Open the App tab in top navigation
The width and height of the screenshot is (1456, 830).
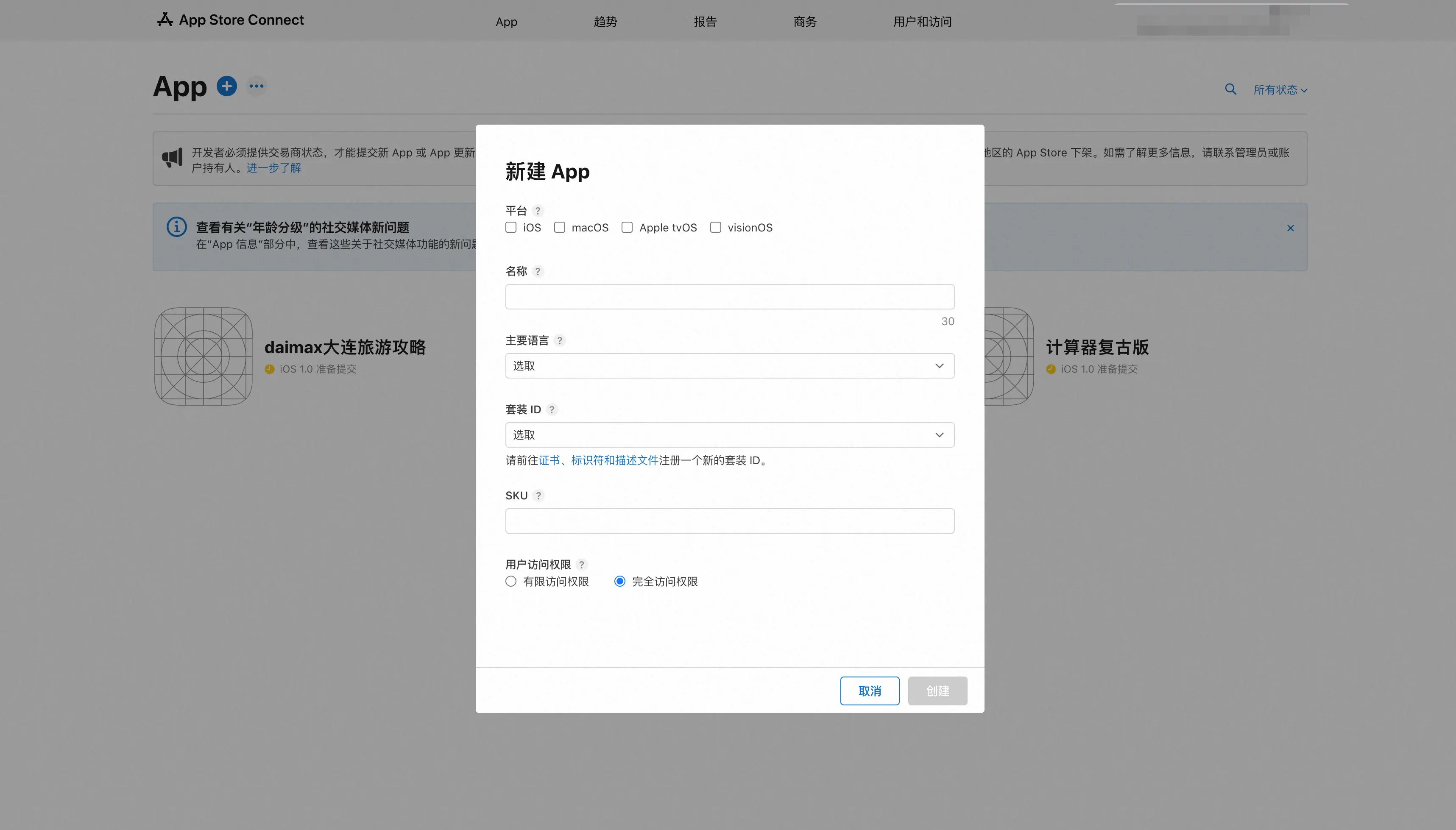pos(506,22)
